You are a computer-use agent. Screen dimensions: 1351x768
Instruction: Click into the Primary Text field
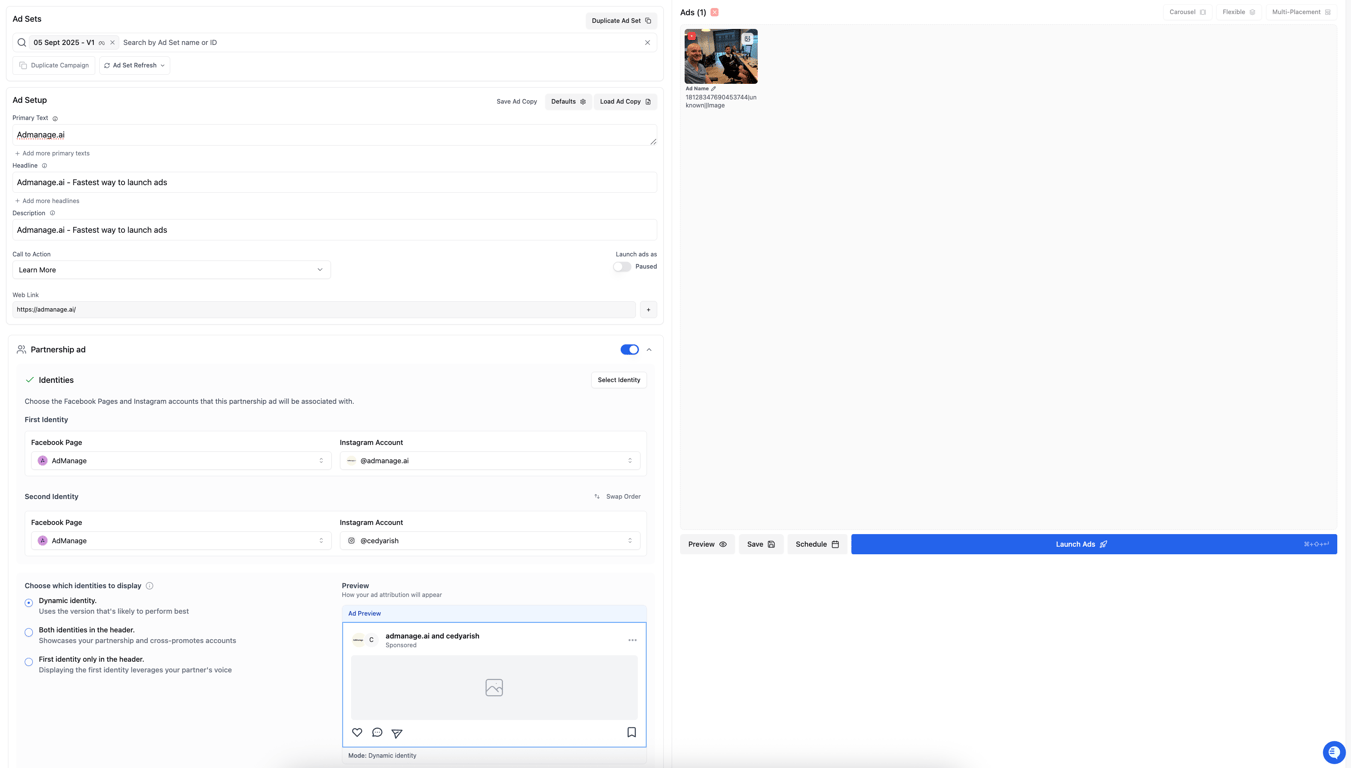tap(334, 135)
